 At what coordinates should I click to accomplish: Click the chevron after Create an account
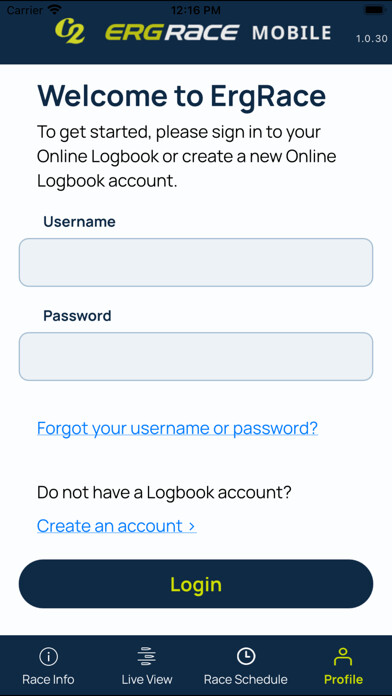192,526
